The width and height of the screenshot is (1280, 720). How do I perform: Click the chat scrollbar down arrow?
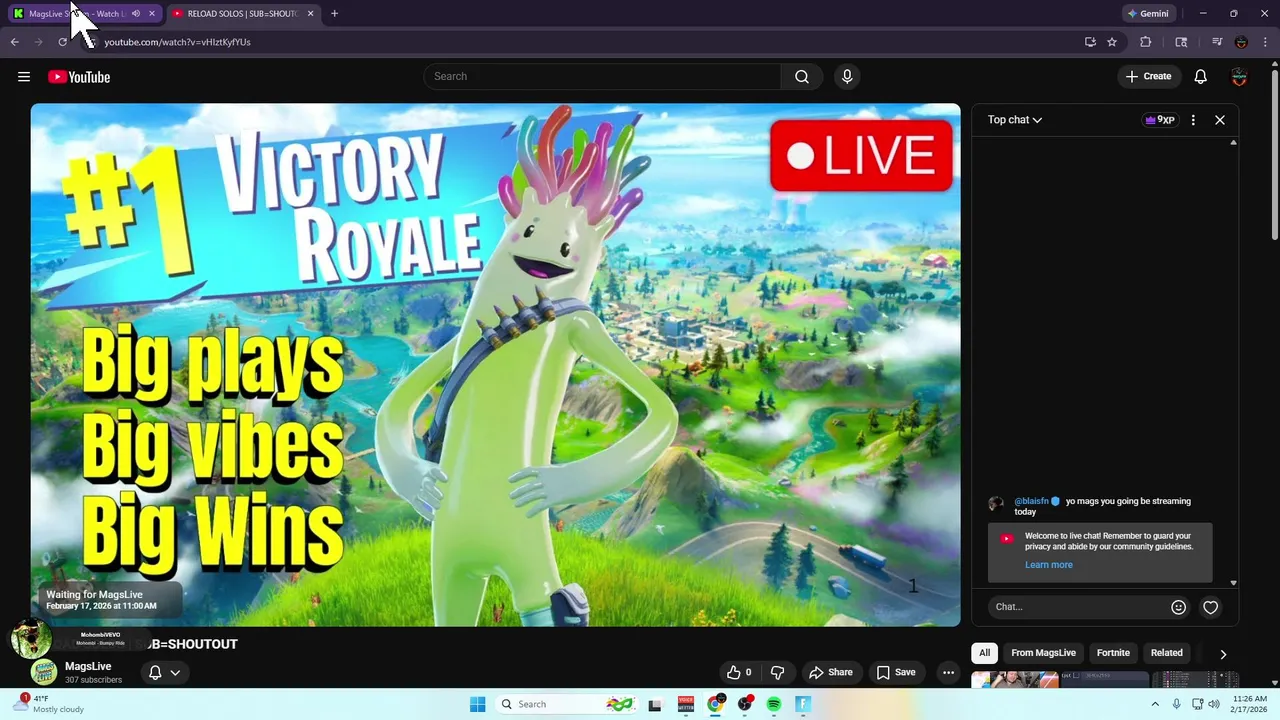tap(1233, 583)
